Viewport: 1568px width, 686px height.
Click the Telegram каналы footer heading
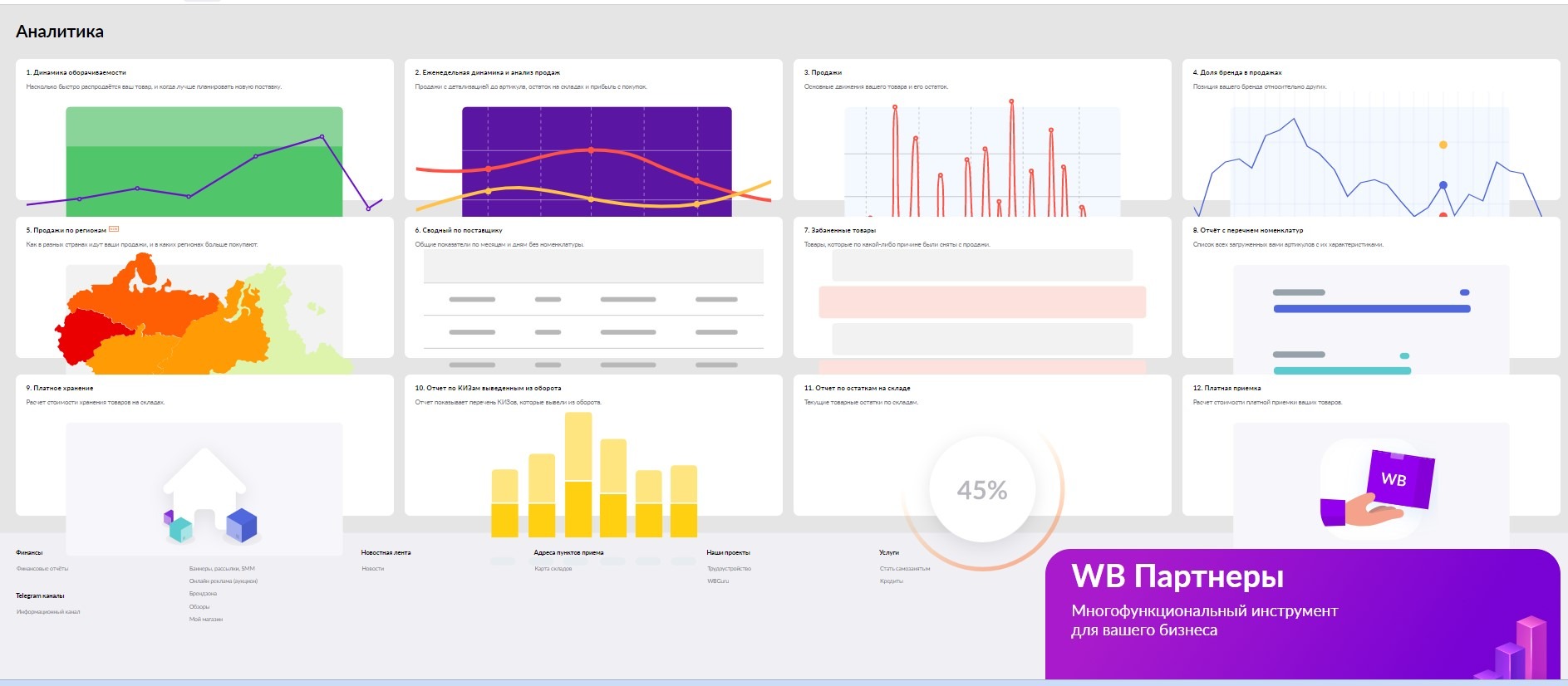pos(40,595)
